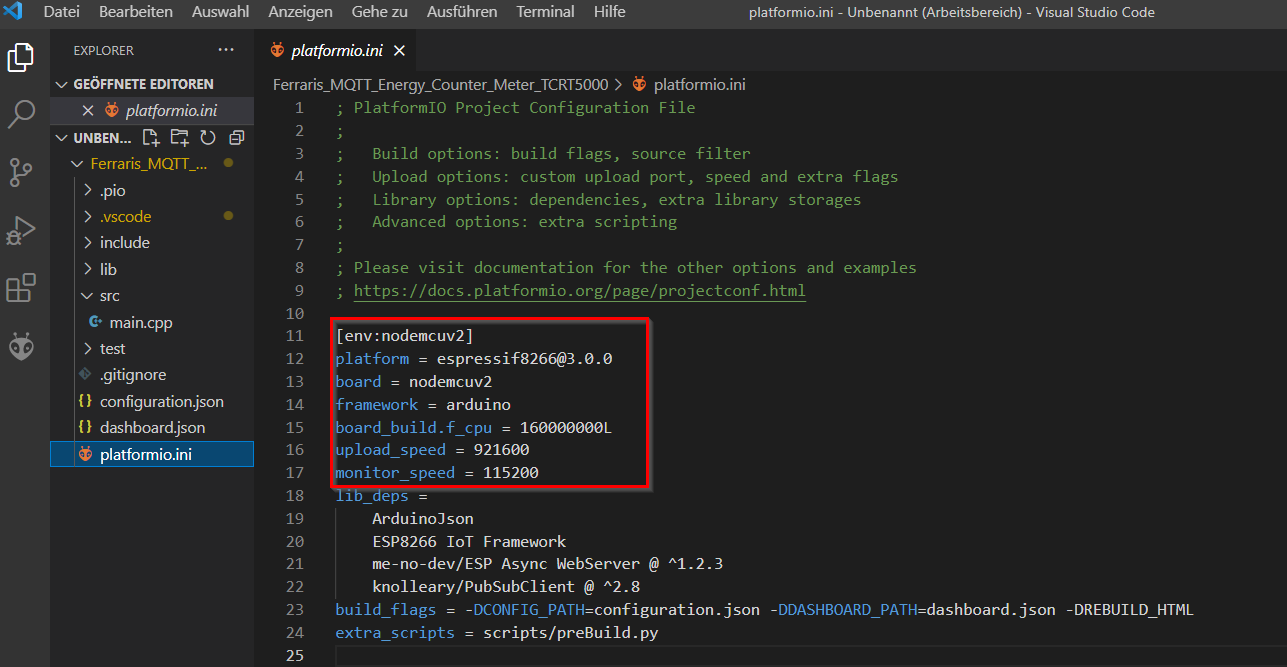
Task: Create a new file in workspace
Action: coord(151,137)
